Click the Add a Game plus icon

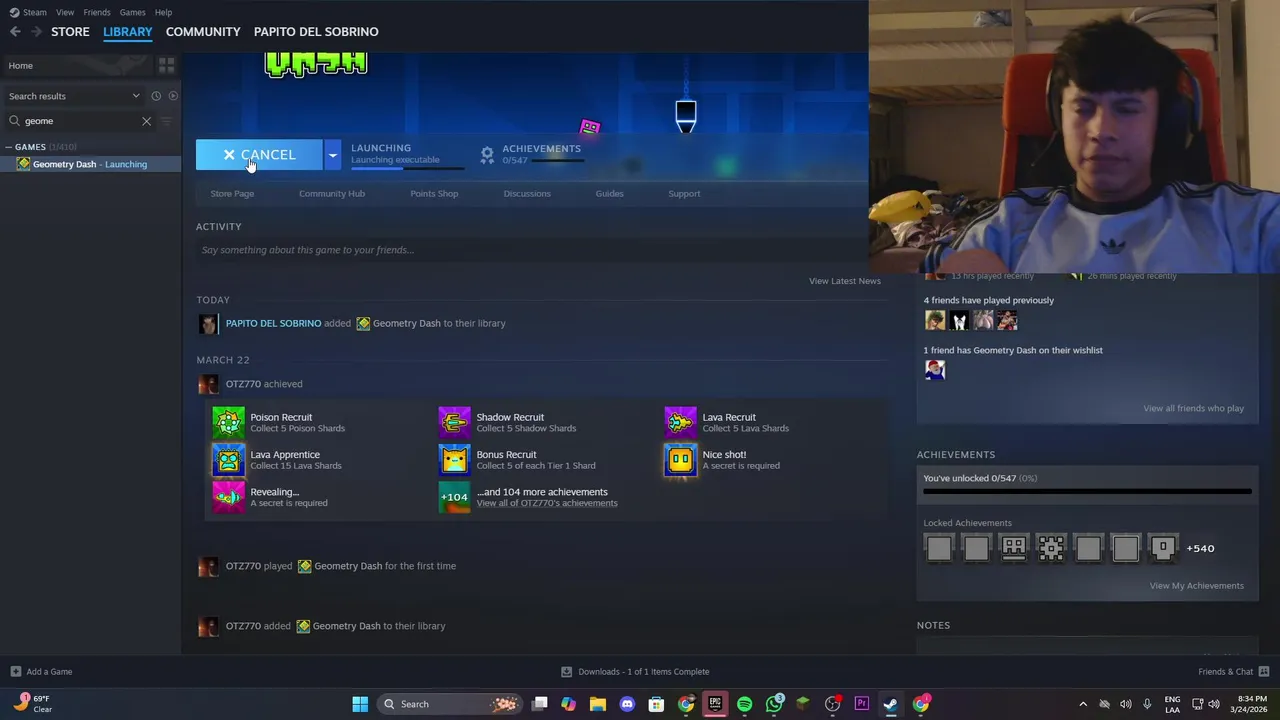pyautogui.click(x=15, y=672)
